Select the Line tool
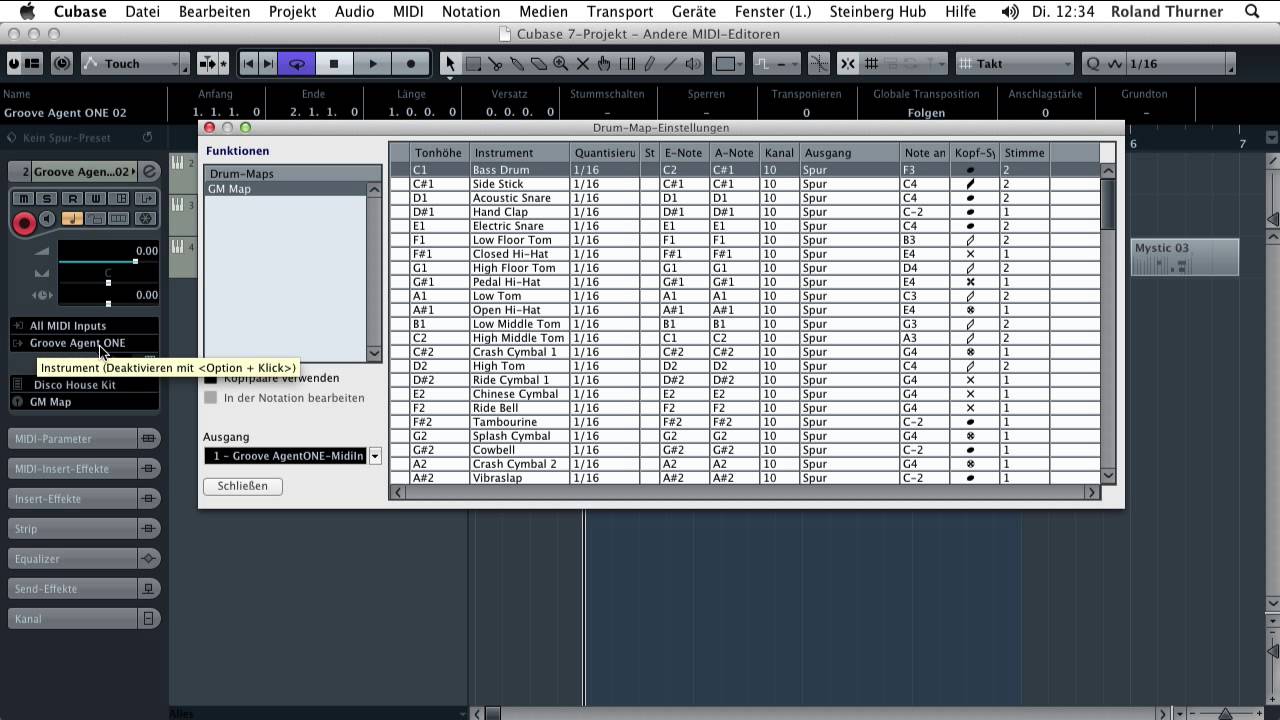Viewport: 1280px width, 720px height. coord(671,64)
